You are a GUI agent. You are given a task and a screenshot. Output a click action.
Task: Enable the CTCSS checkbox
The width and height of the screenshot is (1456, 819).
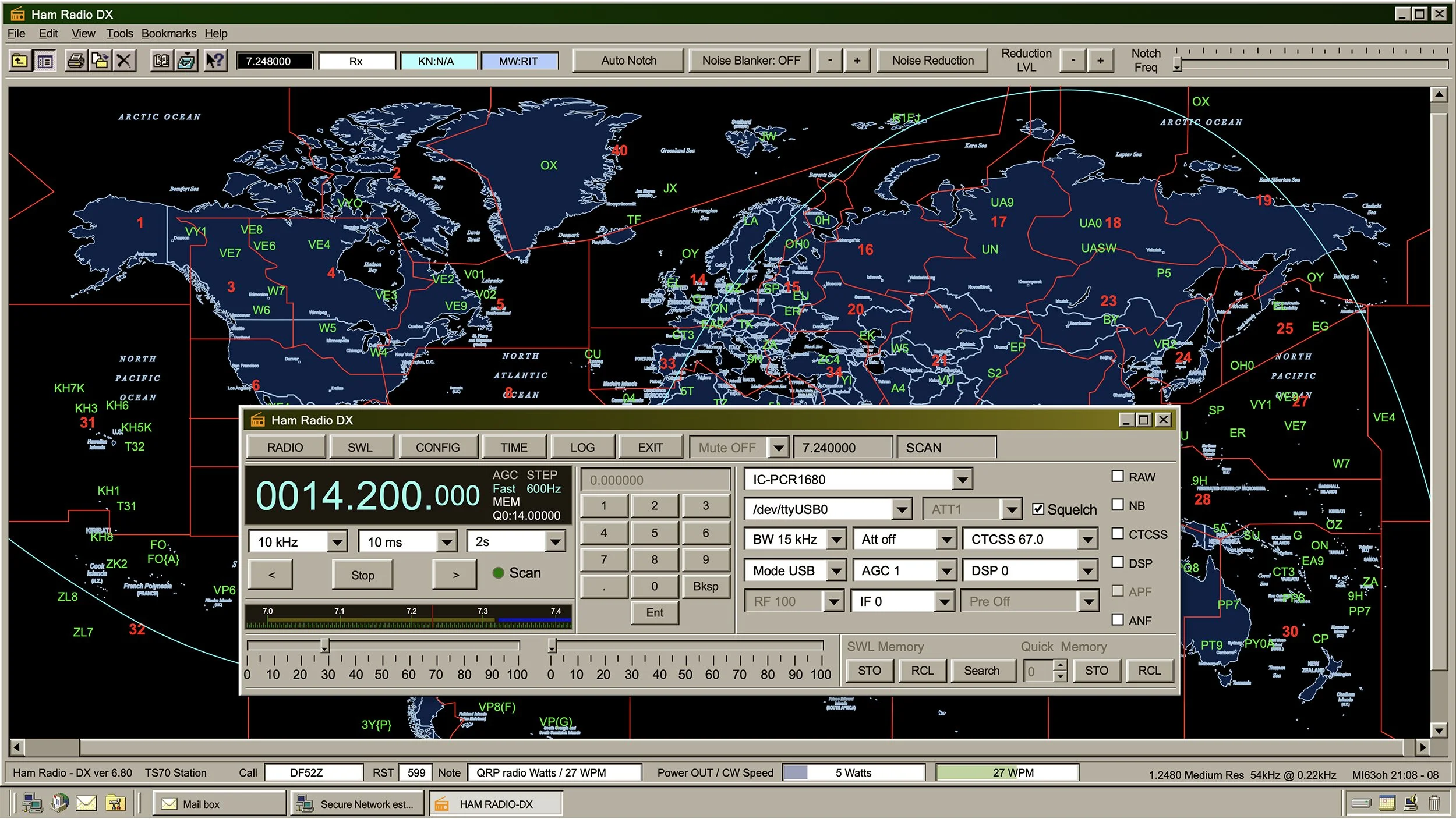1118,533
